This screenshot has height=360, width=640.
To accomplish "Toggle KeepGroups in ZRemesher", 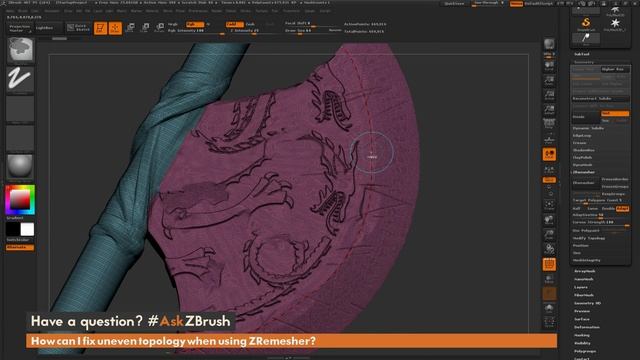I will point(615,194).
